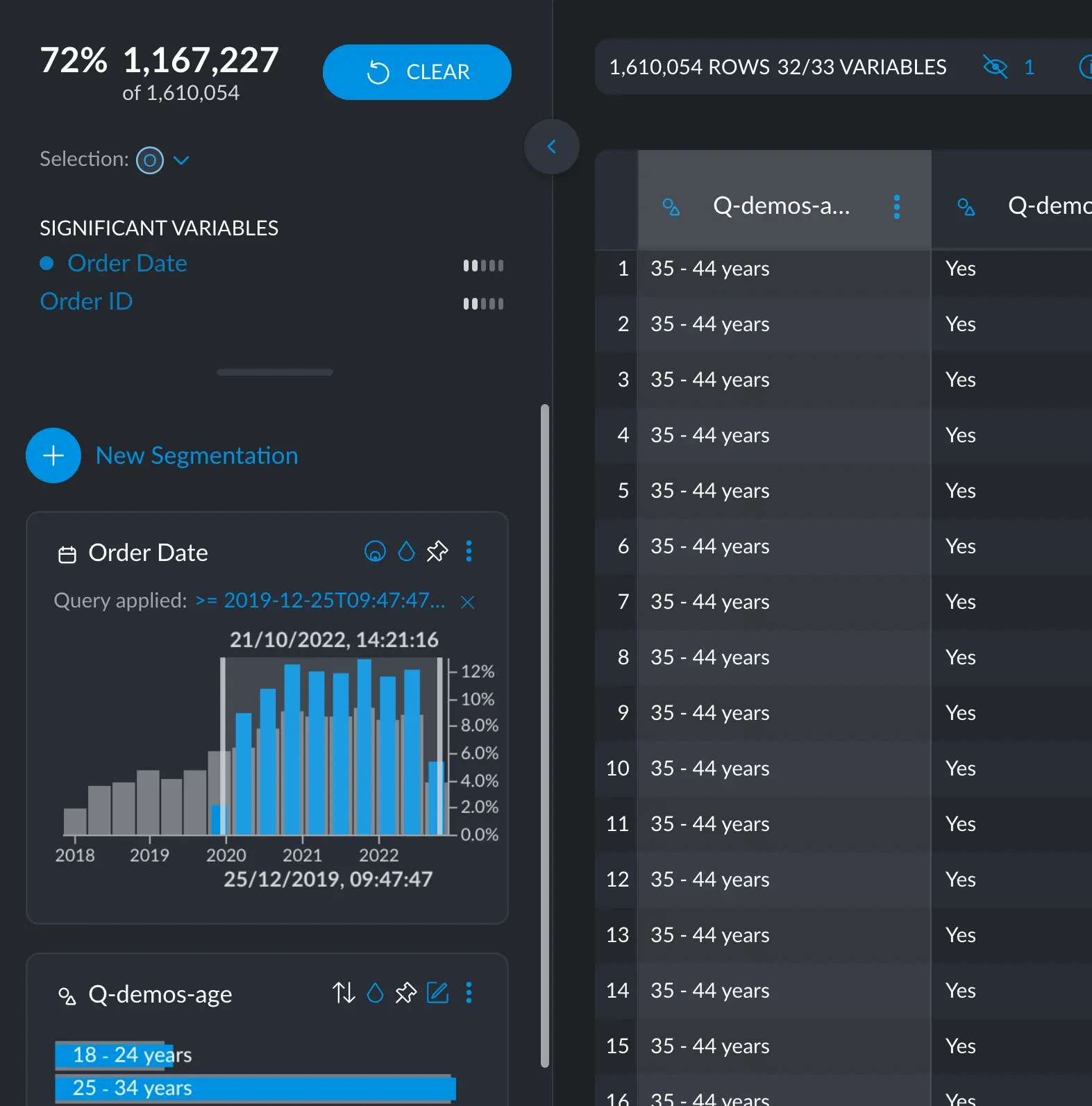1092x1106 pixels.
Task: Click the New Segmentation link text
Action: click(x=196, y=455)
